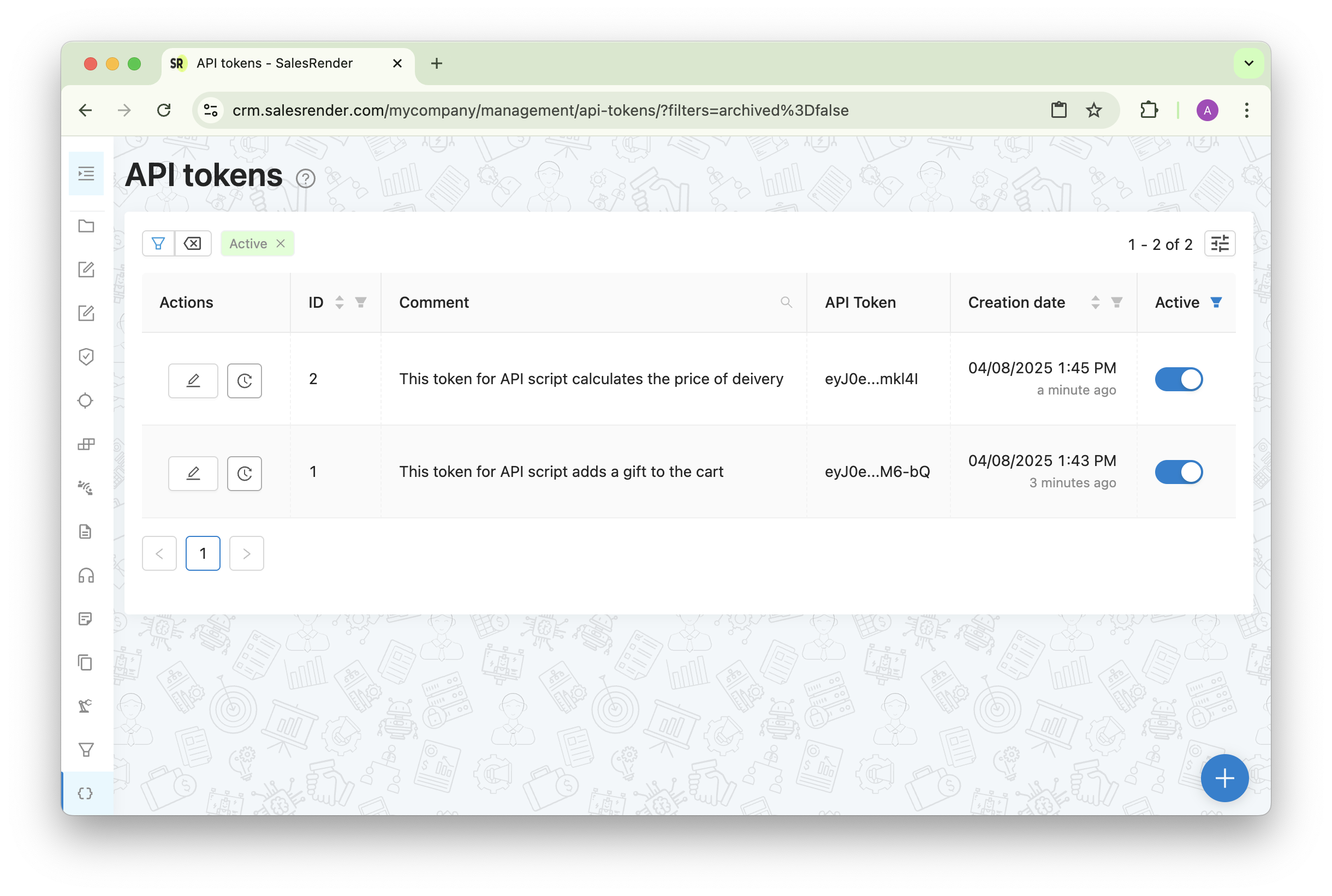This screenshot has width=1332, height=896.
Task: Open the help question mark beside API tokens
Action: [x=306, y=179]
